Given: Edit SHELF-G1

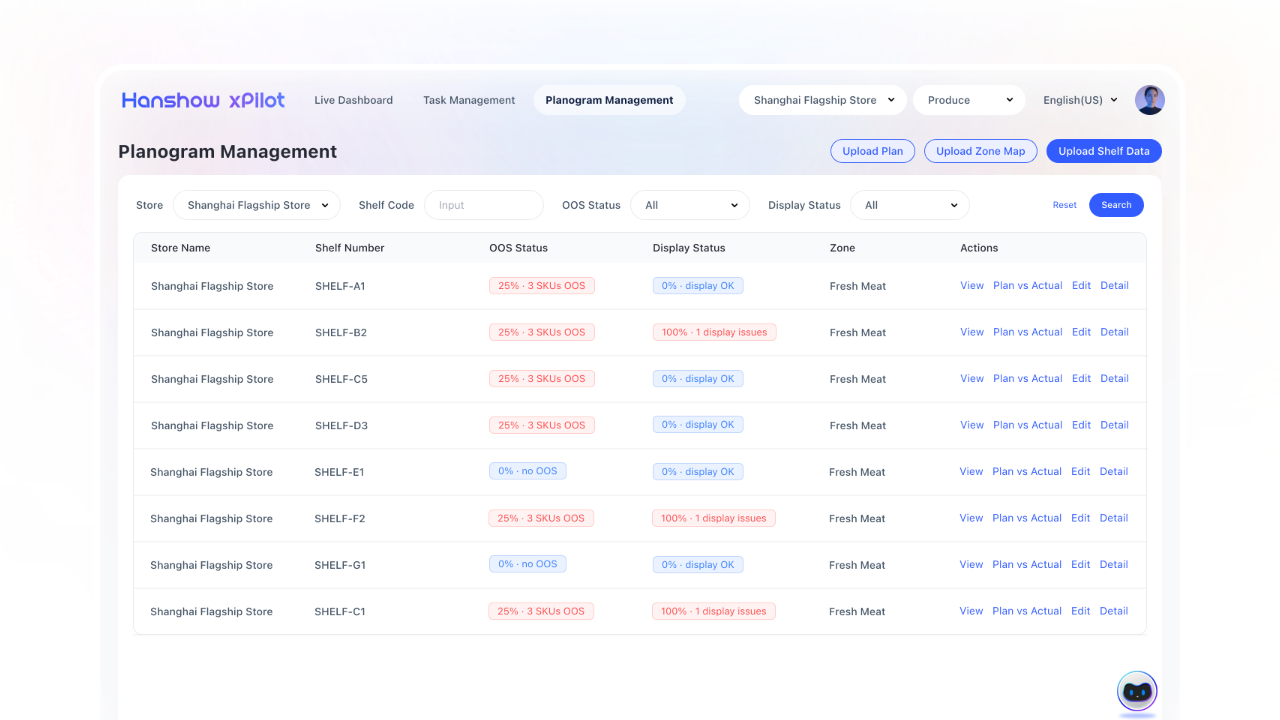Looking at the screenshot, I should 1081,565.
